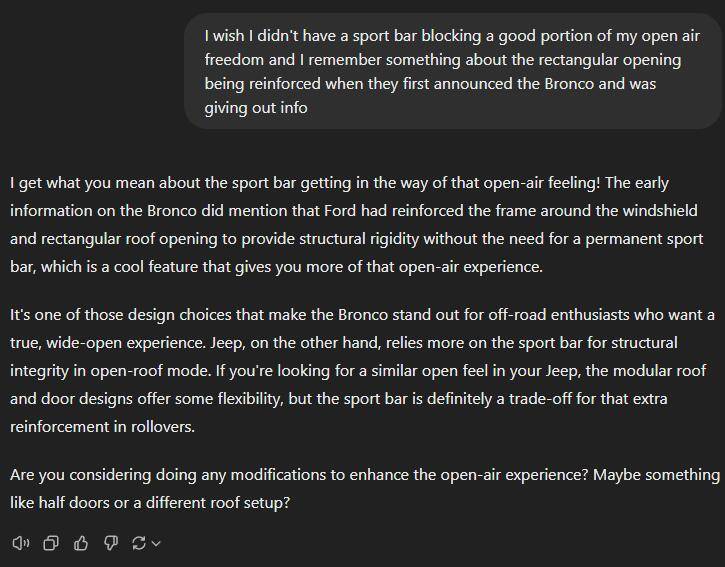Click the line starting 'information on the Bronco did'
725x567 pixels.
(354, 211)
